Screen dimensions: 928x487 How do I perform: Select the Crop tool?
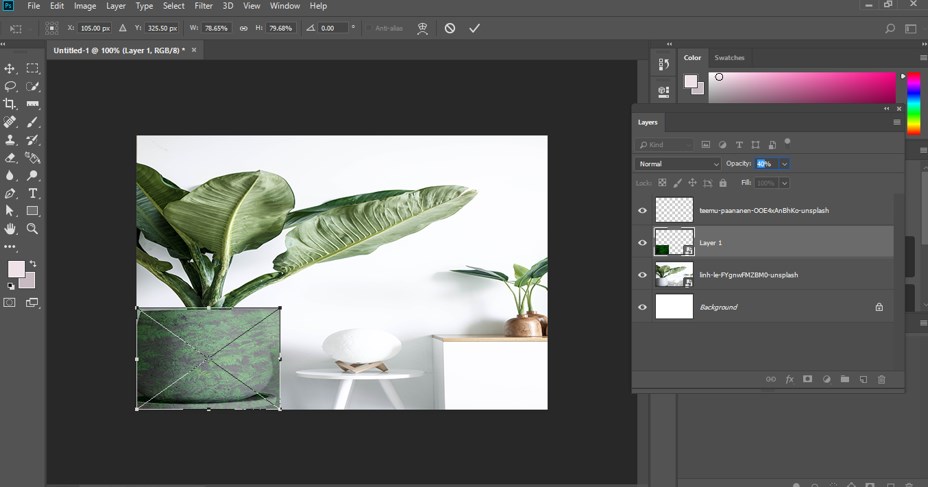pos(10,104)
